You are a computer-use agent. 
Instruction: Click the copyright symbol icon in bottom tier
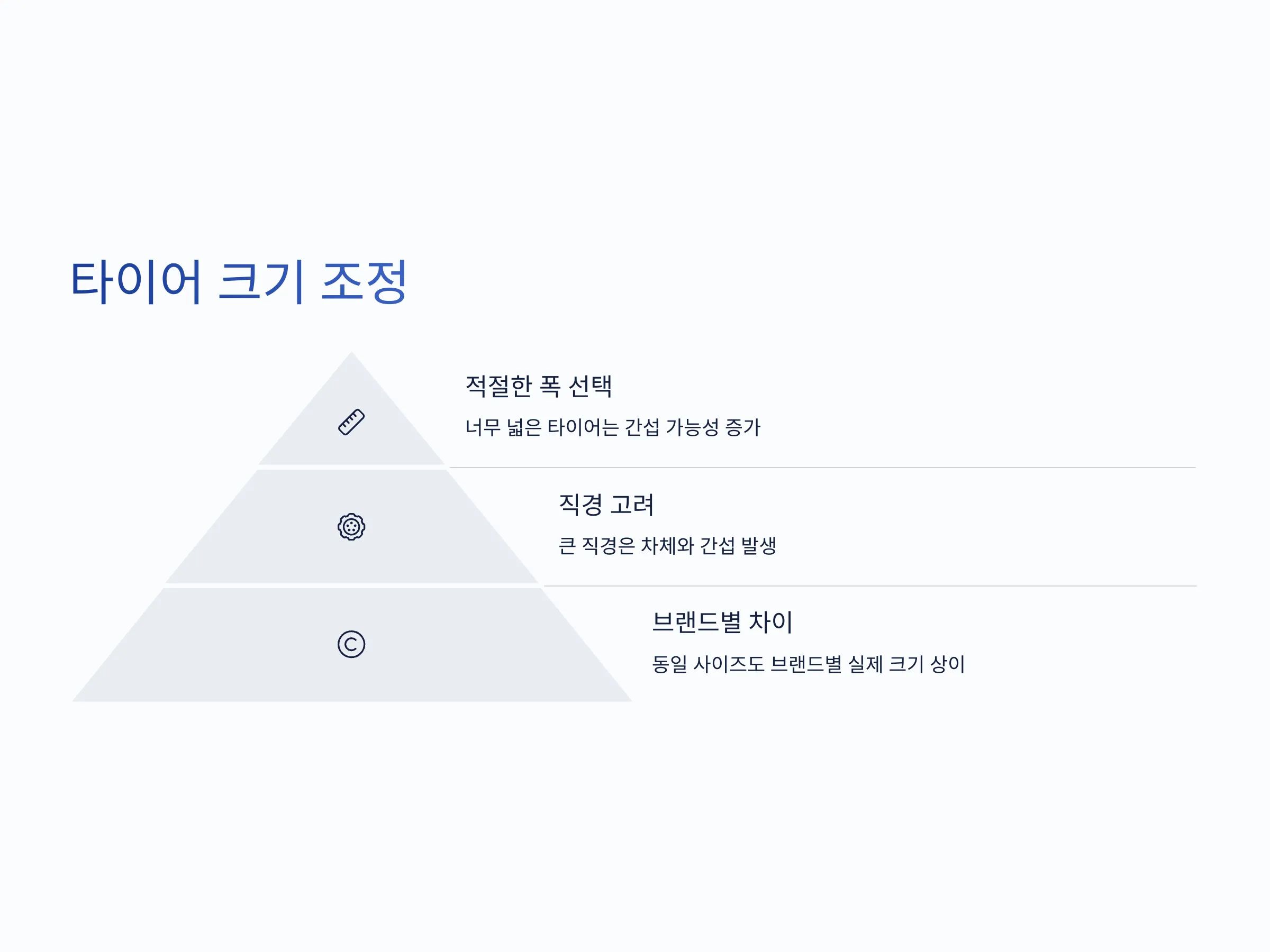coord(351,644)
